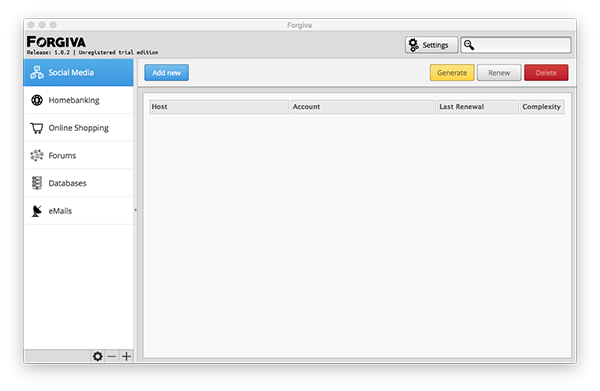Viewport: 600px width, 391px height.
Task: Sort by Last Renewal column header
Action: 478,107
